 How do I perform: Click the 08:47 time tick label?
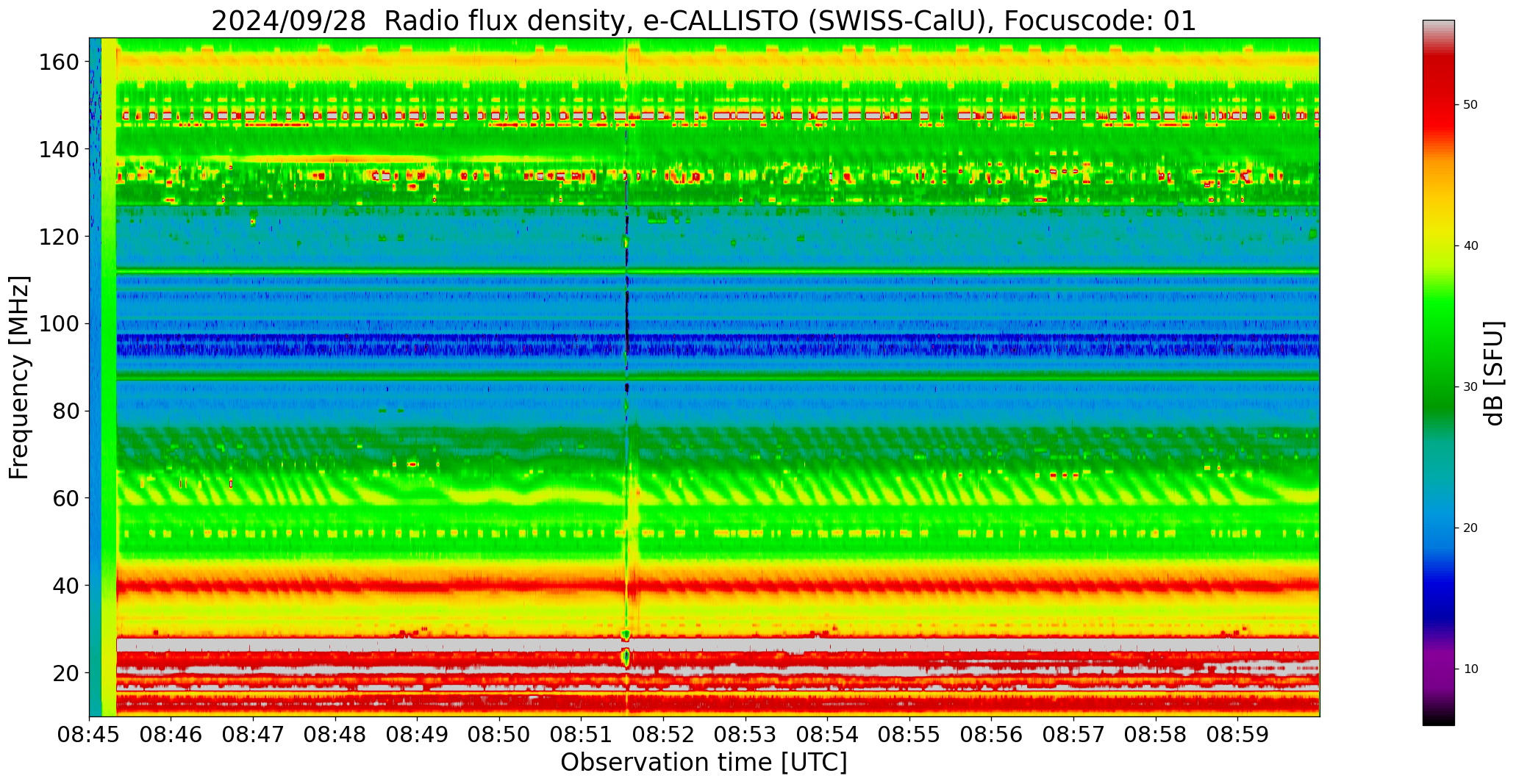[254, 735]
